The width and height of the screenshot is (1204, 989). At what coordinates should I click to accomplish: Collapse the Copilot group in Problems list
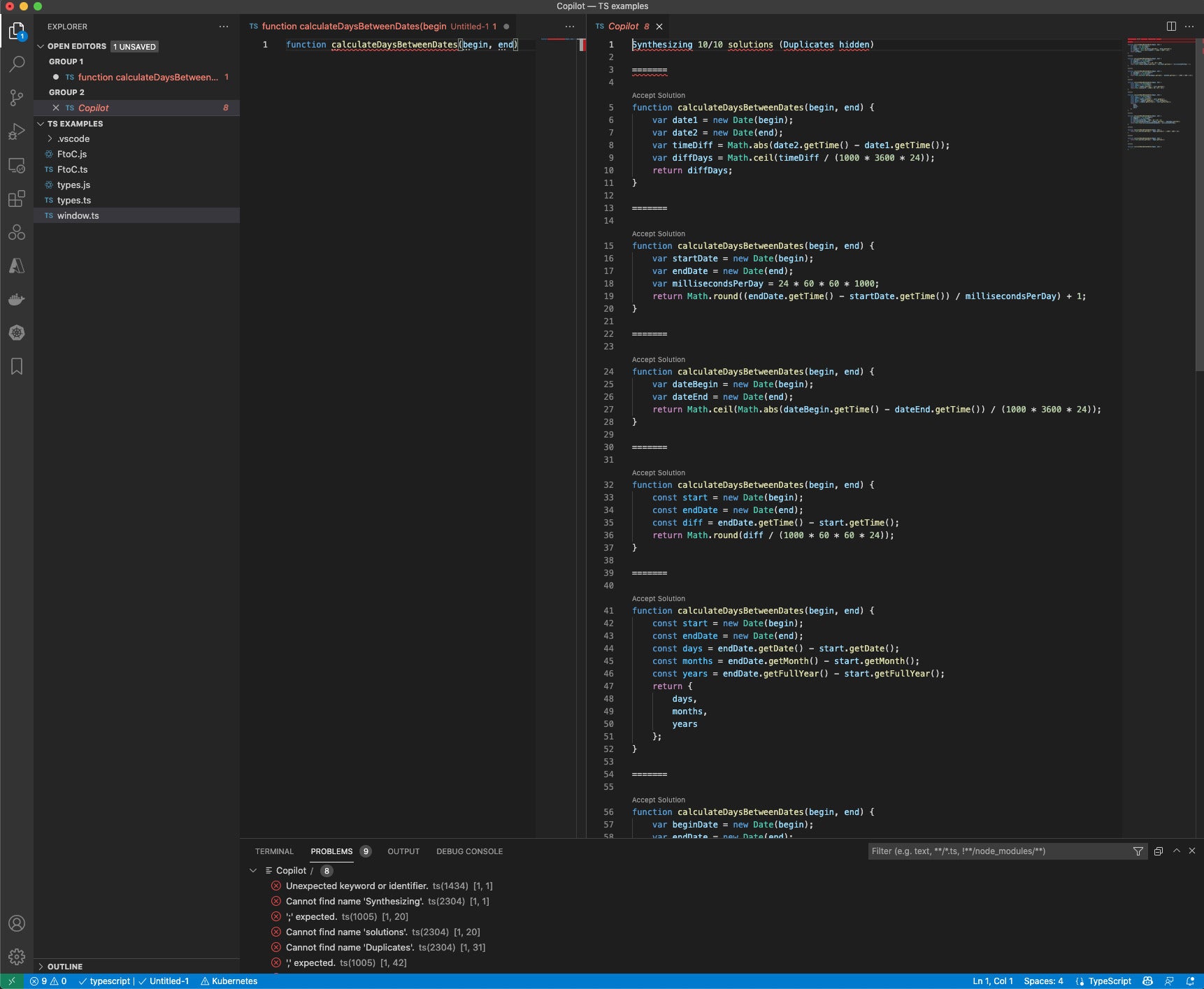253,871
